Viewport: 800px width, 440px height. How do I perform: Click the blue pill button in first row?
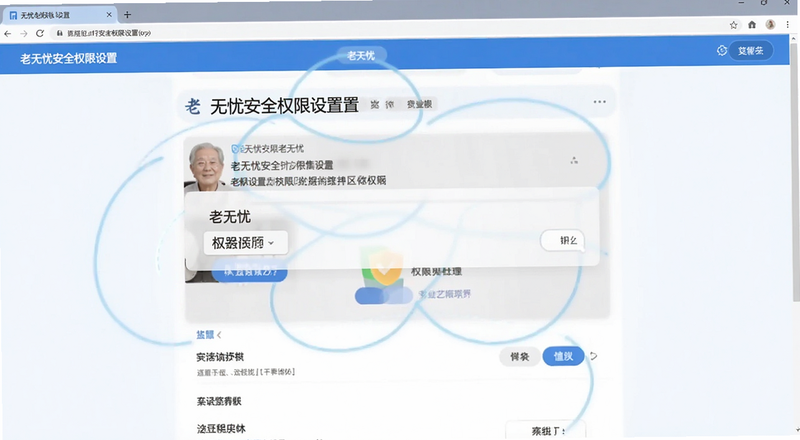coord(563,356)
